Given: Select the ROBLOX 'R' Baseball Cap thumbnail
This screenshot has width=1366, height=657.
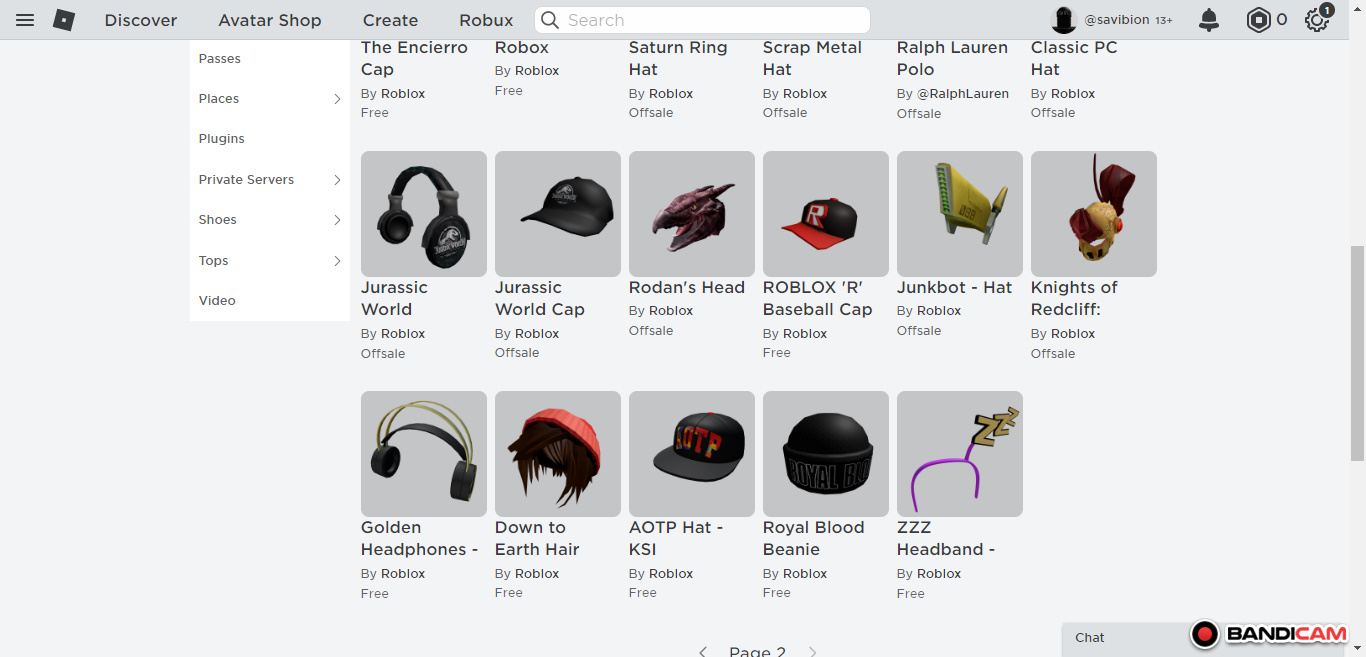Looking at the screenshot, I should click(826, 214).
